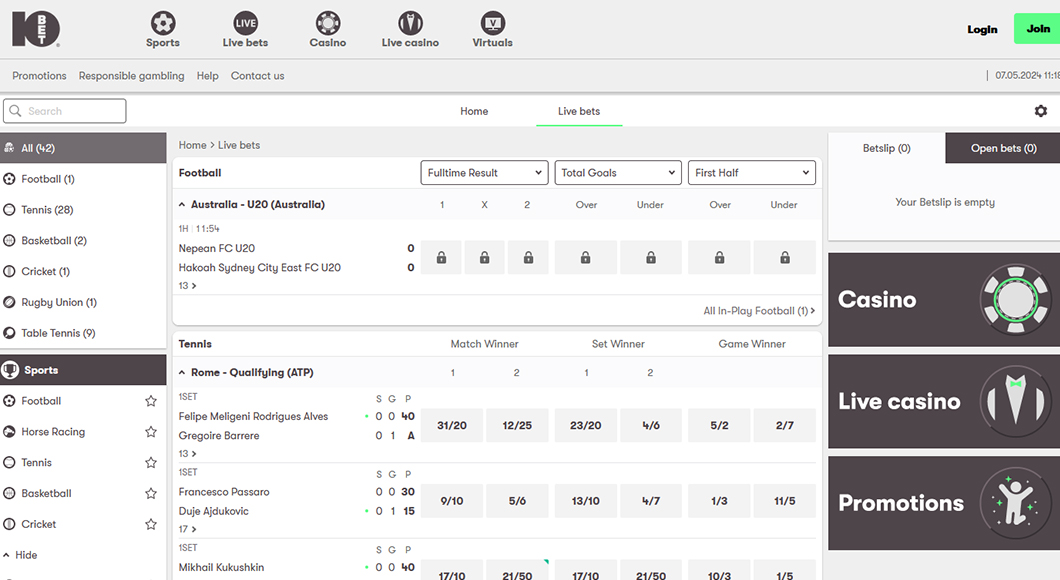Open the Fulltime Result dropdown

tap(484, 173)
